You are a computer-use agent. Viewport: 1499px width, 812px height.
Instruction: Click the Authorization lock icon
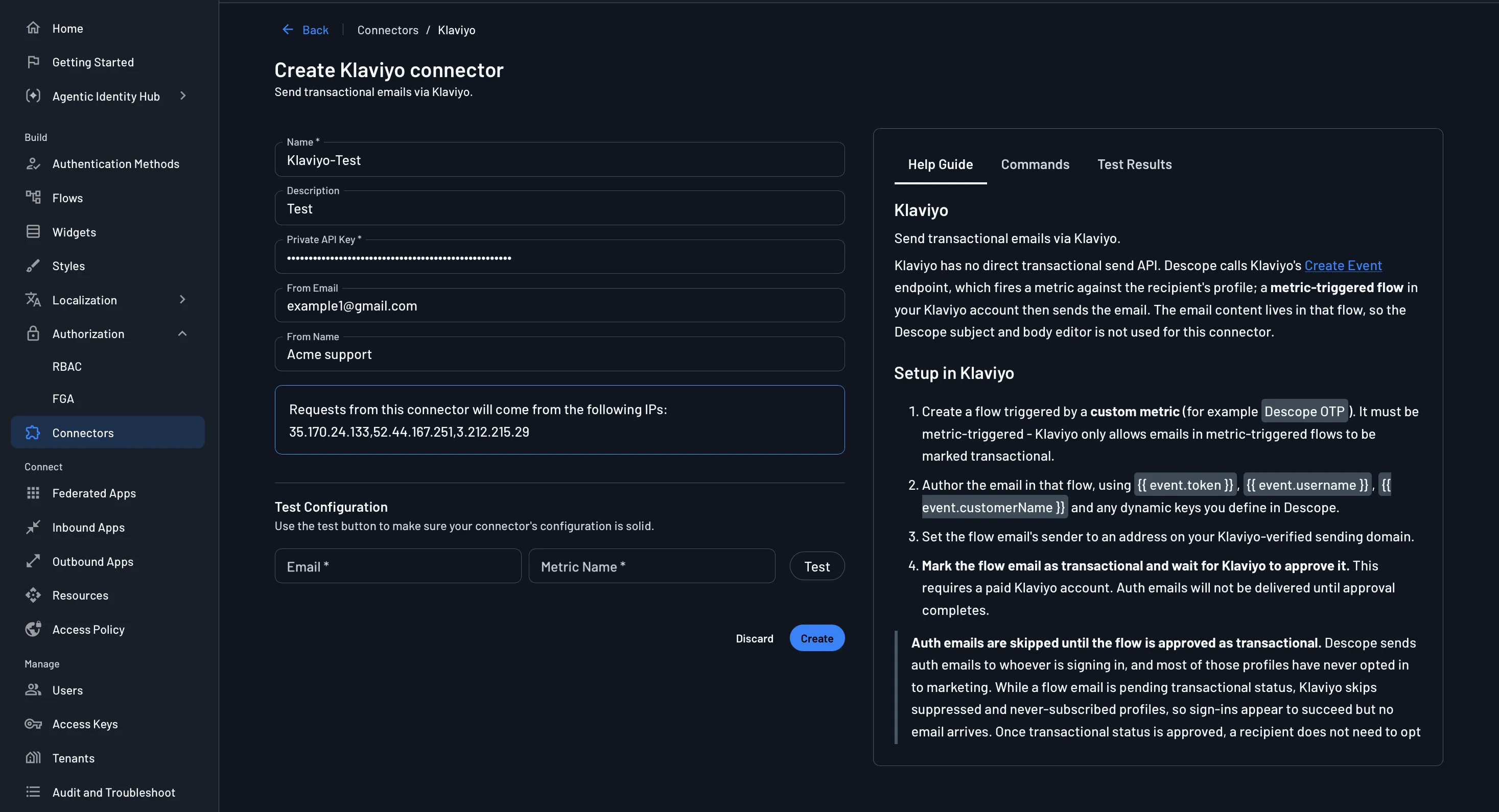click(x=33, y=334)
